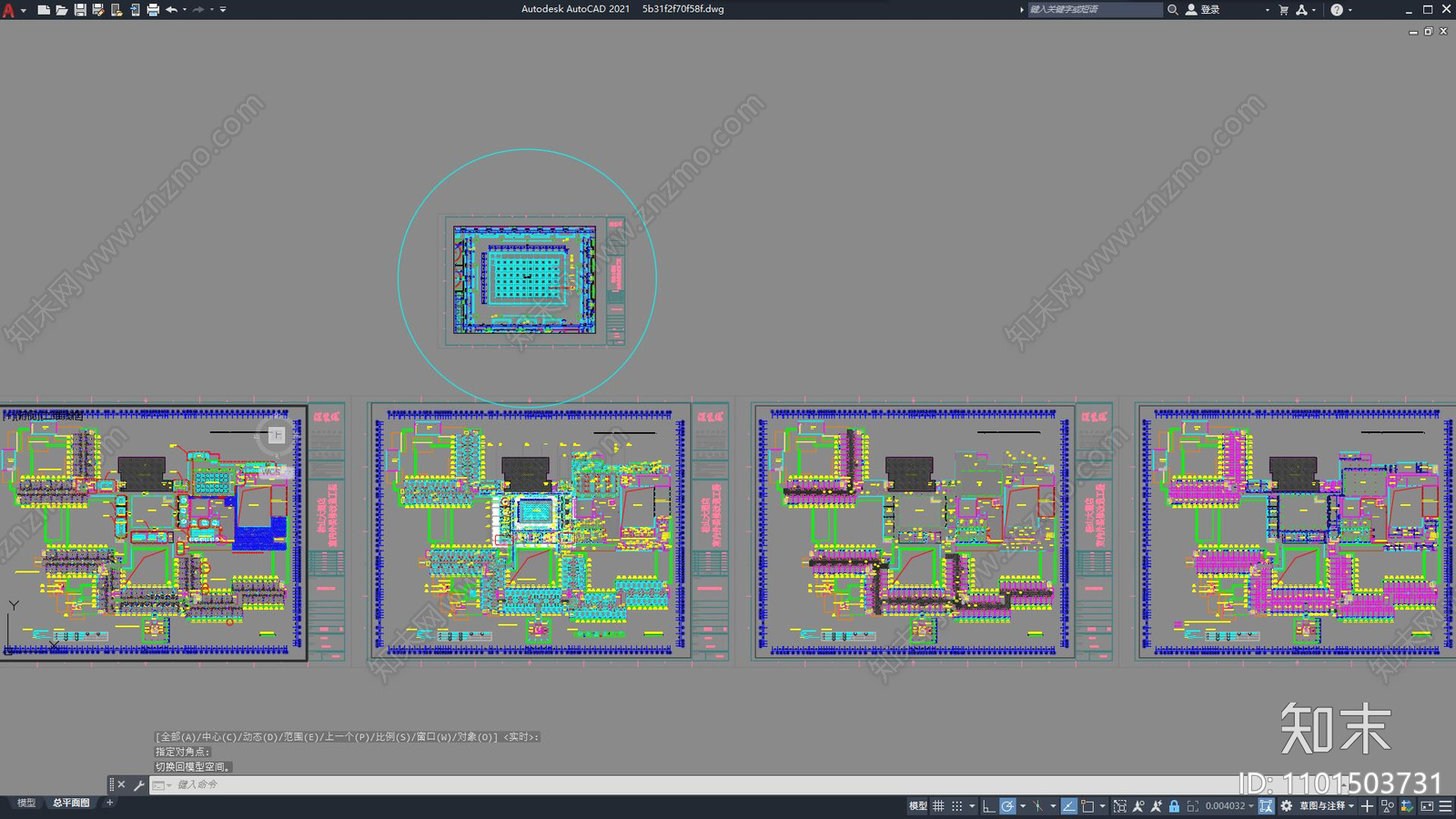Click the Autodesk network triangle icon
Image resolution: width=1456 pixels, height=819 pixels.
(x=1302, y=10)
